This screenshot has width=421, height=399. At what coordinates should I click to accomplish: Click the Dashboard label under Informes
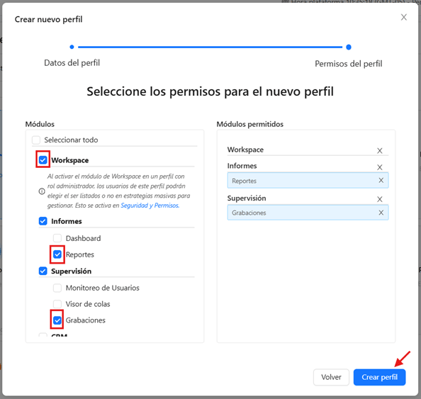83,238
